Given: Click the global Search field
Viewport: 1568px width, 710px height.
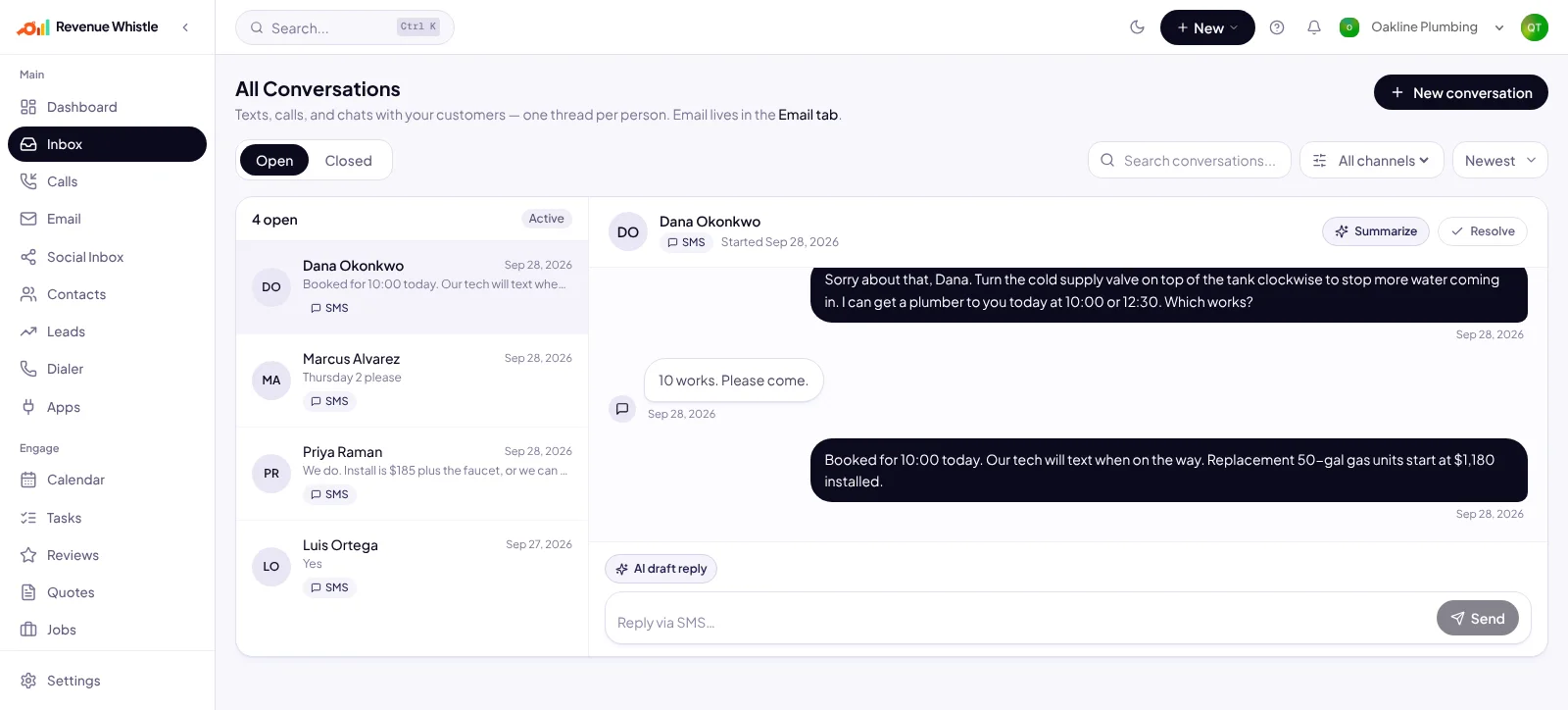Looking at the screenshot, I should [x=345, y=27].
